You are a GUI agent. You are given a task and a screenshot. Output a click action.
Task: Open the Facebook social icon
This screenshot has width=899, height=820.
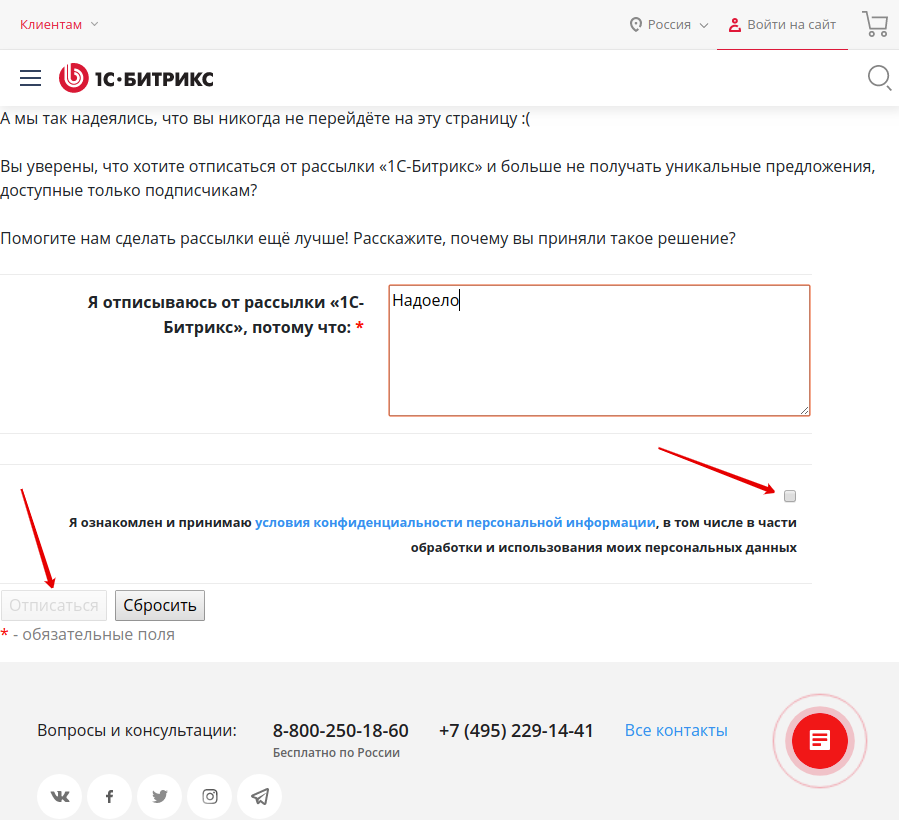(110, 796)
